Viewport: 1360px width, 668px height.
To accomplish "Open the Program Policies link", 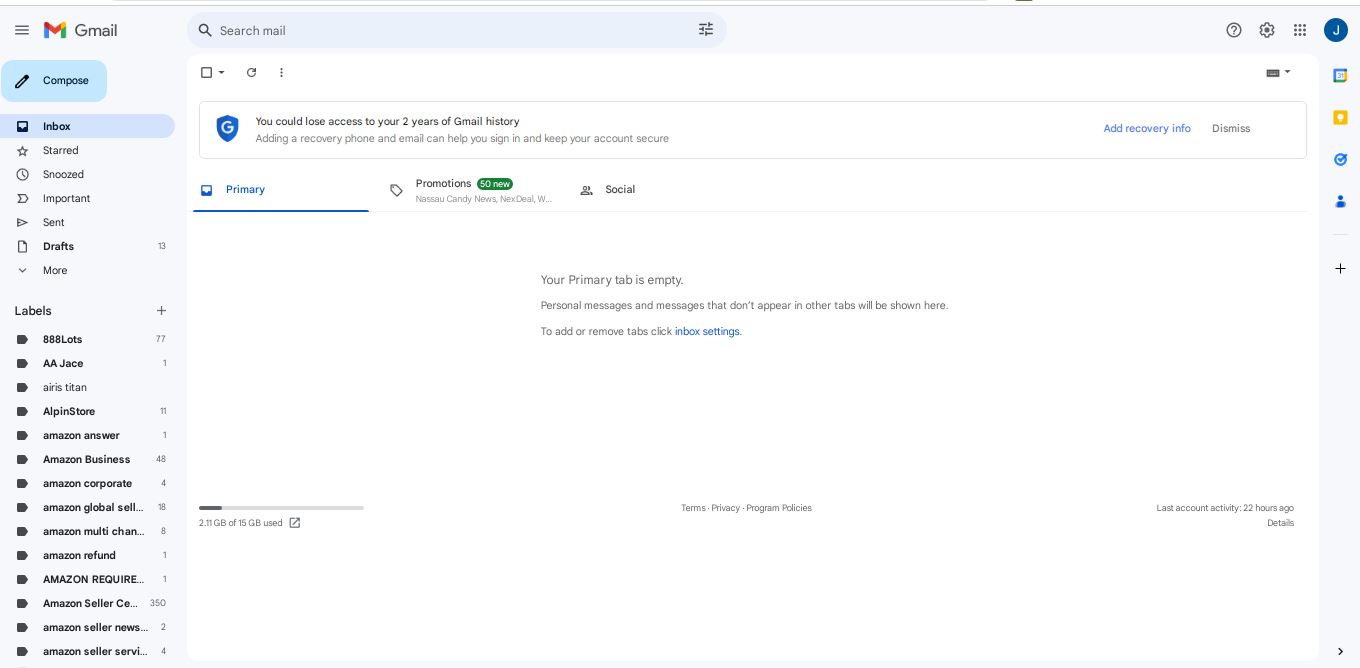I will (x=779, y=508).
